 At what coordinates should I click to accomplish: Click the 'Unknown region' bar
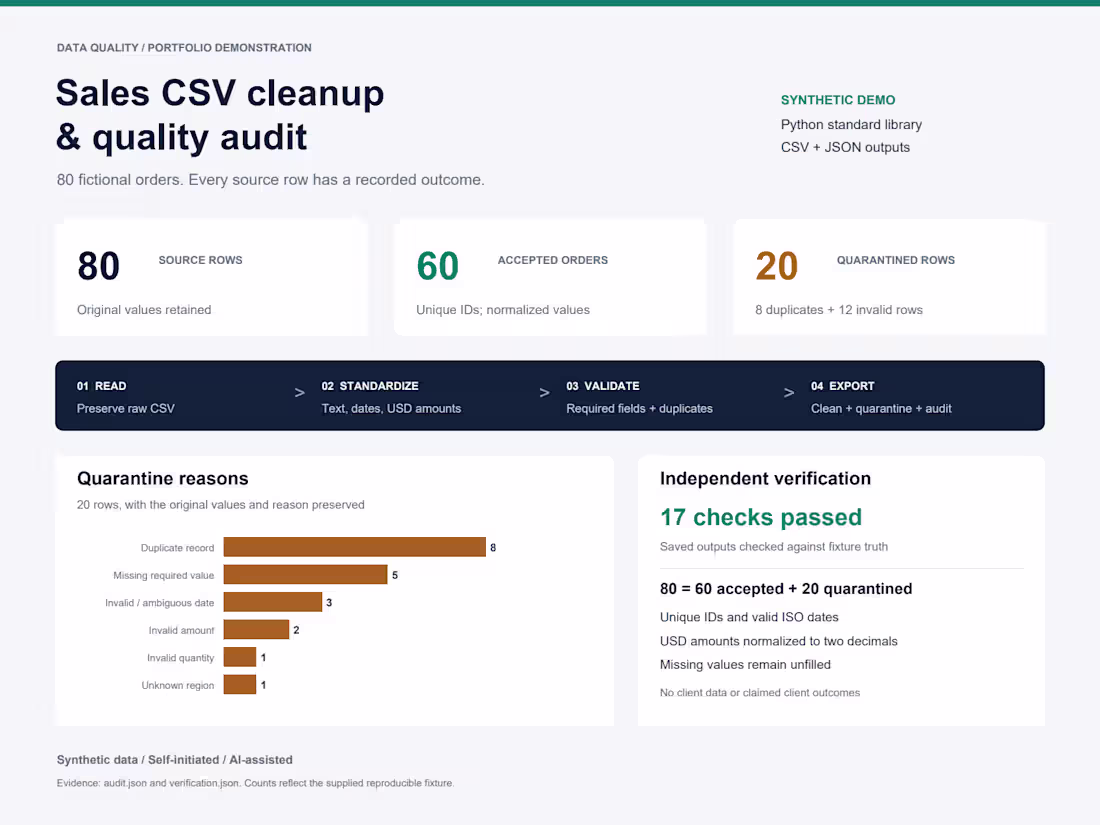pos(240,684)
